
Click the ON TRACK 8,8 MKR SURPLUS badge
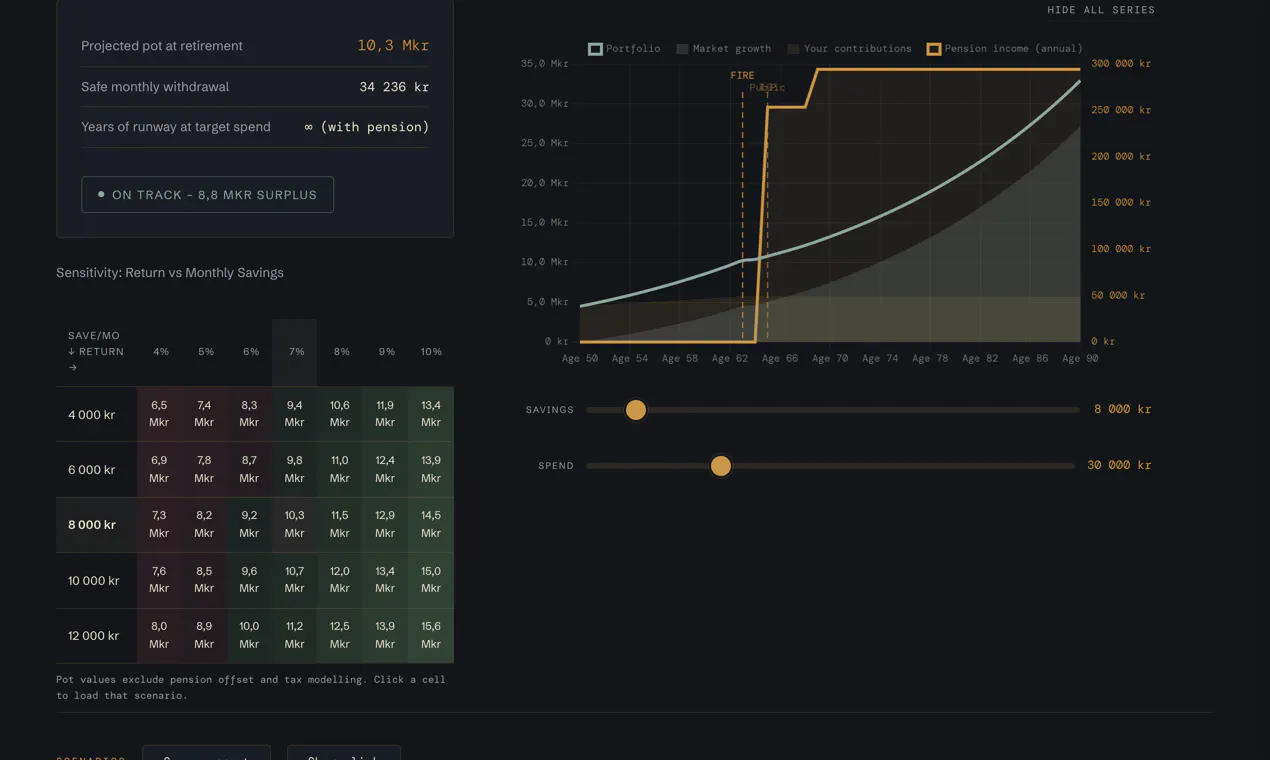207,195
